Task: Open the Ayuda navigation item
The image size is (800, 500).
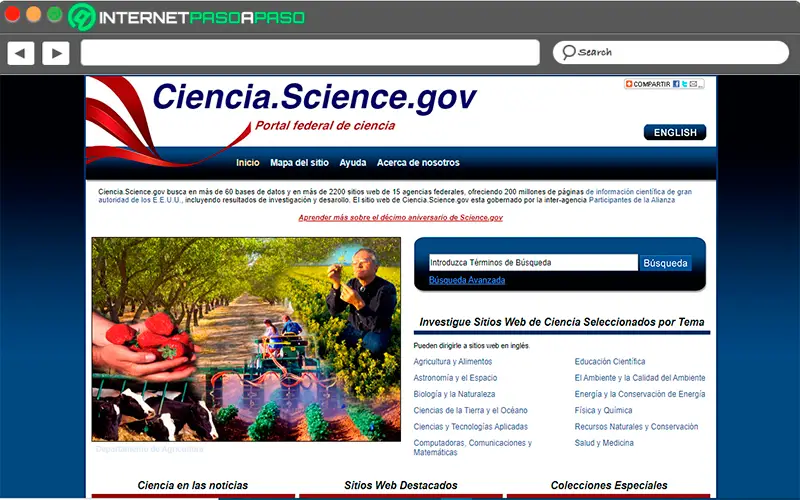Action: click(x=353, y=162)
